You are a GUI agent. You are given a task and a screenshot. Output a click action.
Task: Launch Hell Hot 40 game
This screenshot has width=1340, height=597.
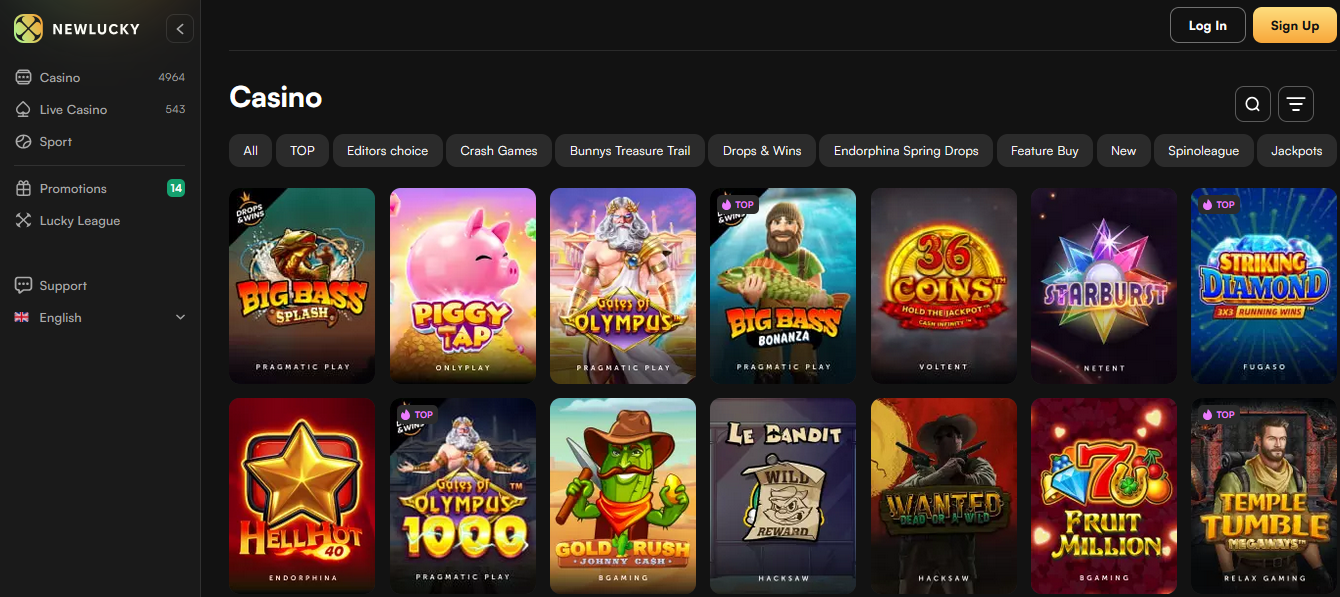coord(302,496)
